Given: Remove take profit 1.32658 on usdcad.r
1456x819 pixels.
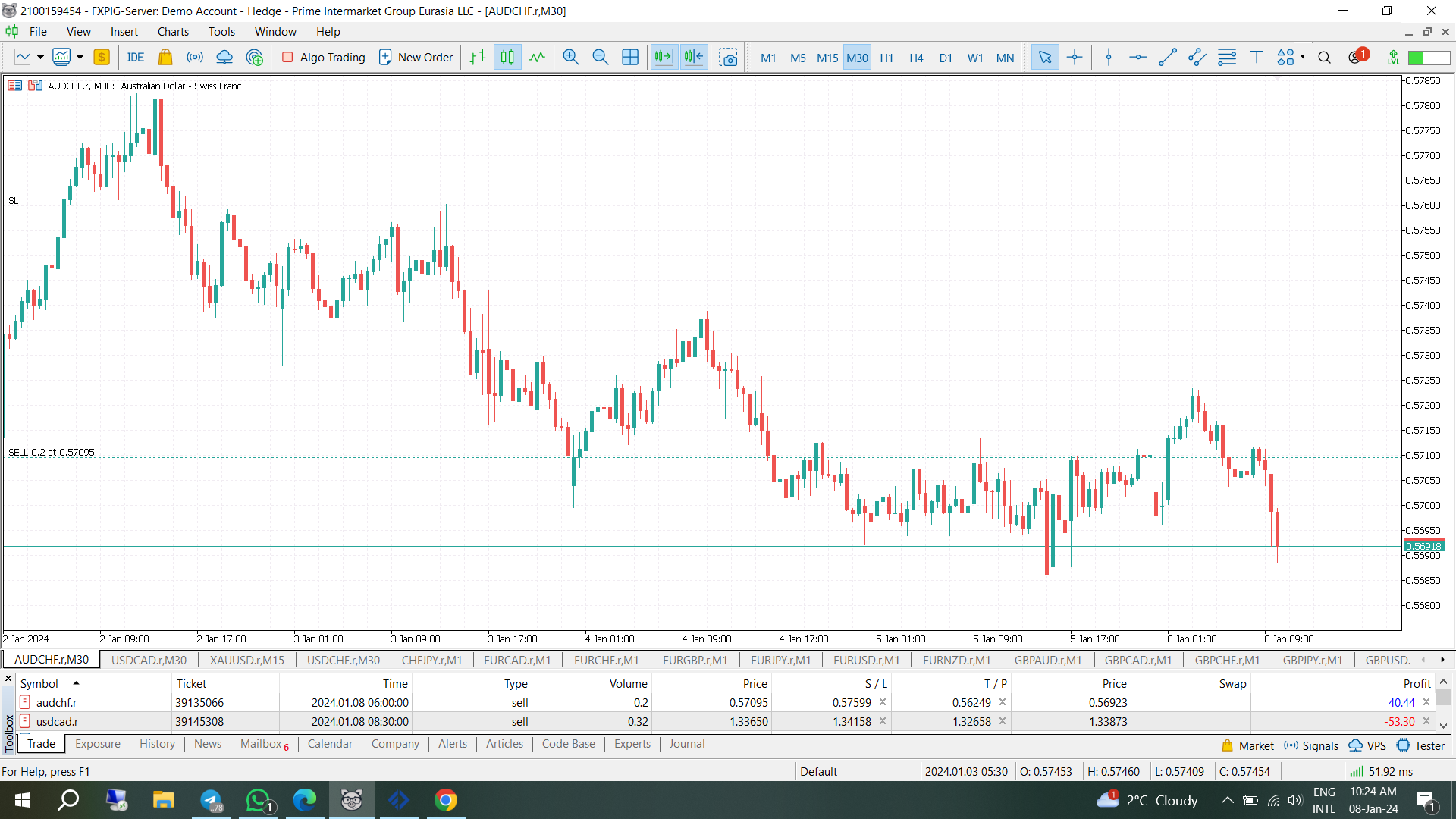Looking at the screenshot, I should click(1003, 721).
